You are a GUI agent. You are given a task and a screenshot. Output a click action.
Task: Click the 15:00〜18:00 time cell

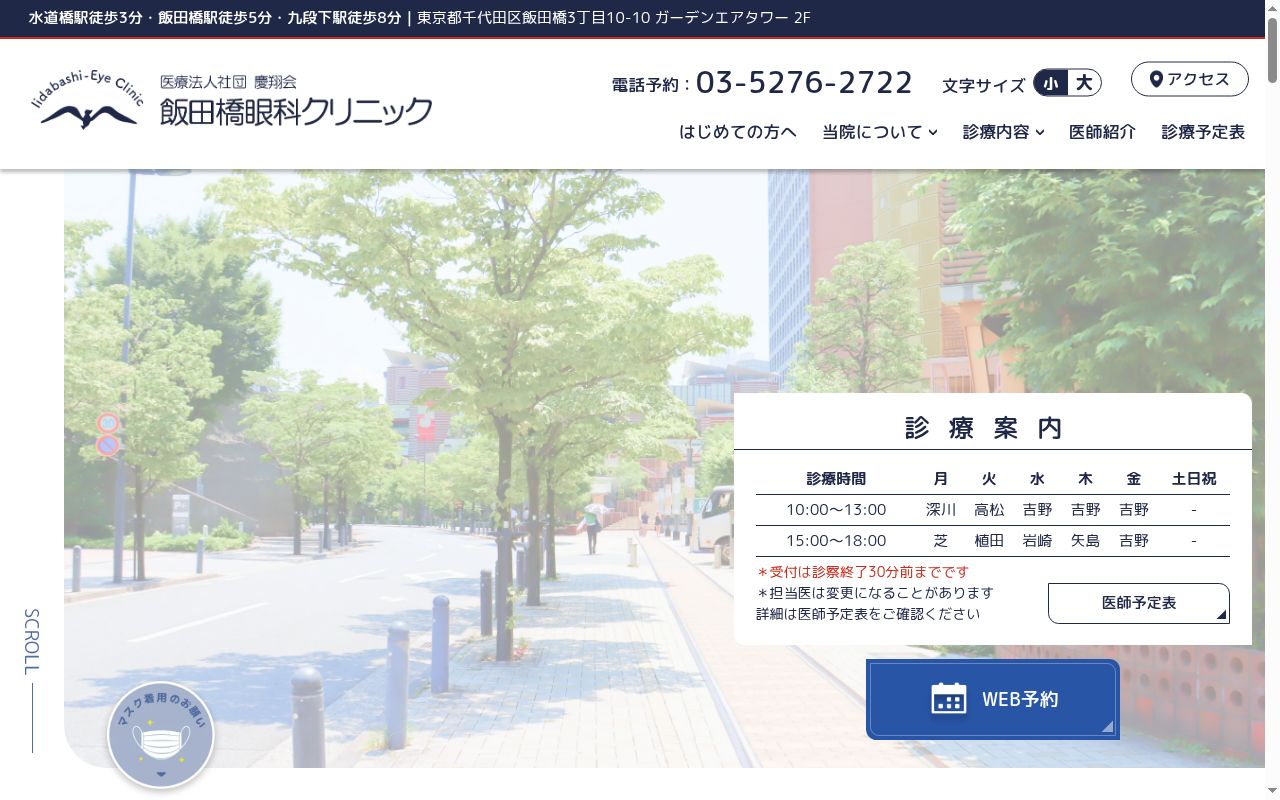click(x=836, y=541)
